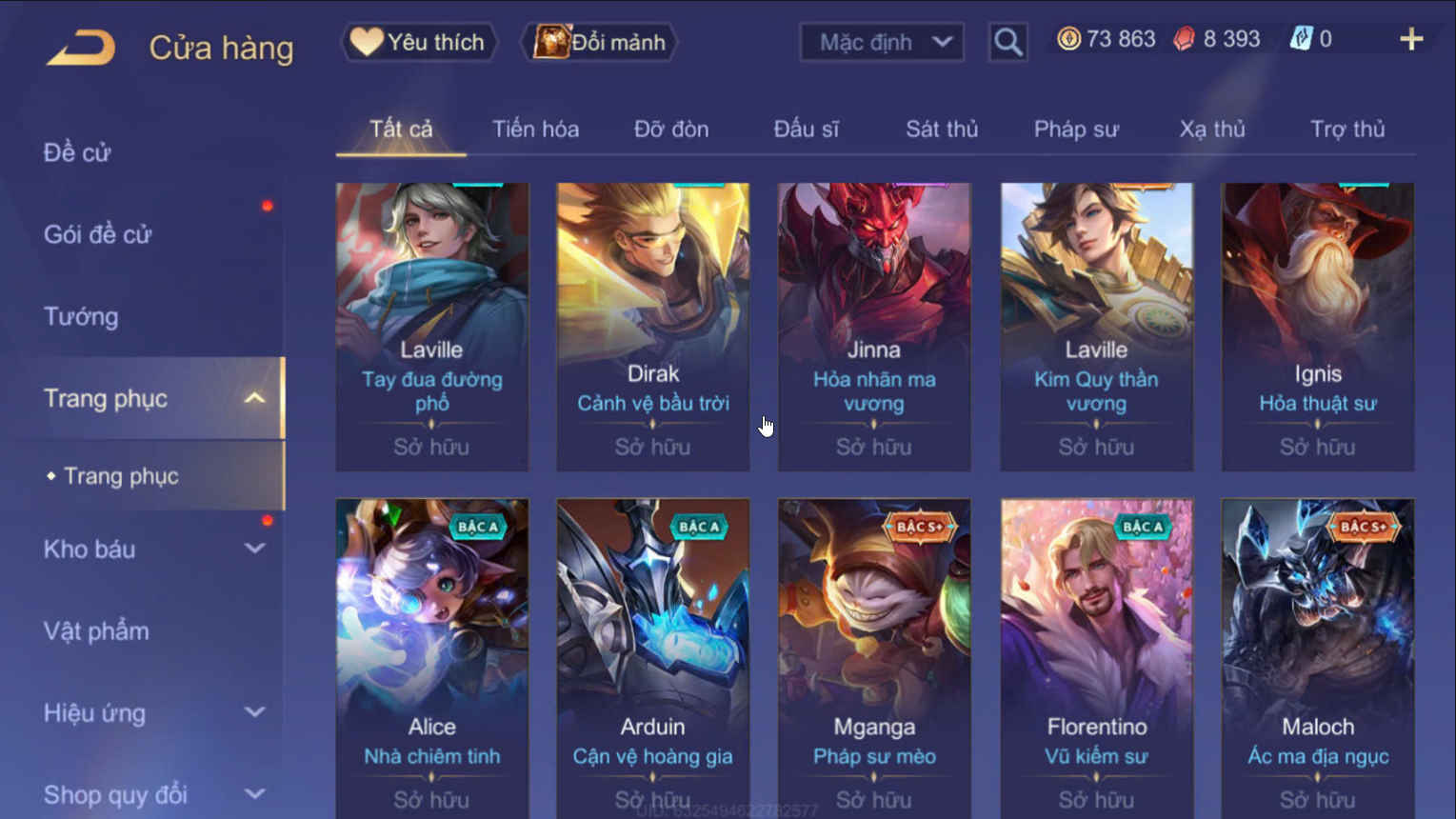This screenshot has width=1456, height=819.
Task: Collapse the Trang phục sidebar section
Action: pyautogui.click(x=254, y=398)
